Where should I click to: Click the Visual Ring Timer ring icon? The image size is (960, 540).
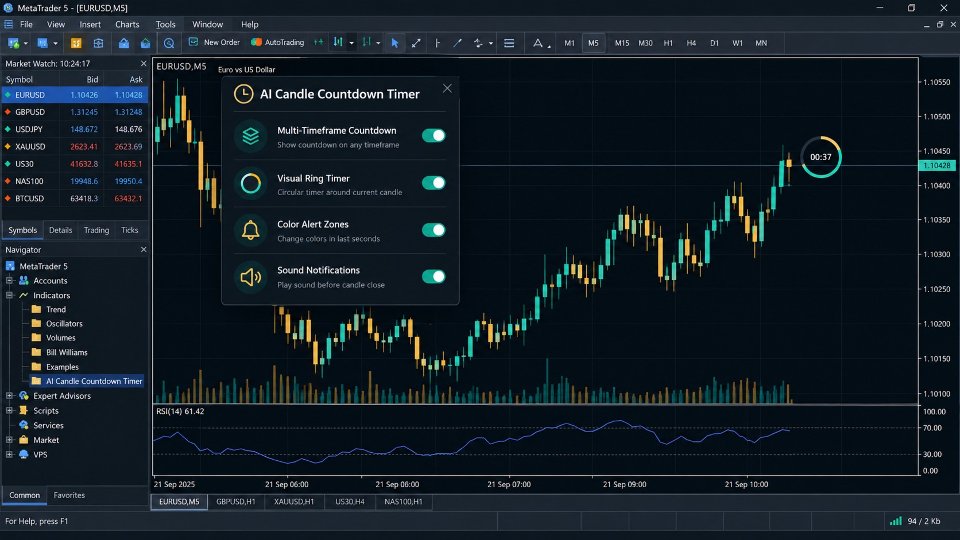(250, 183)
